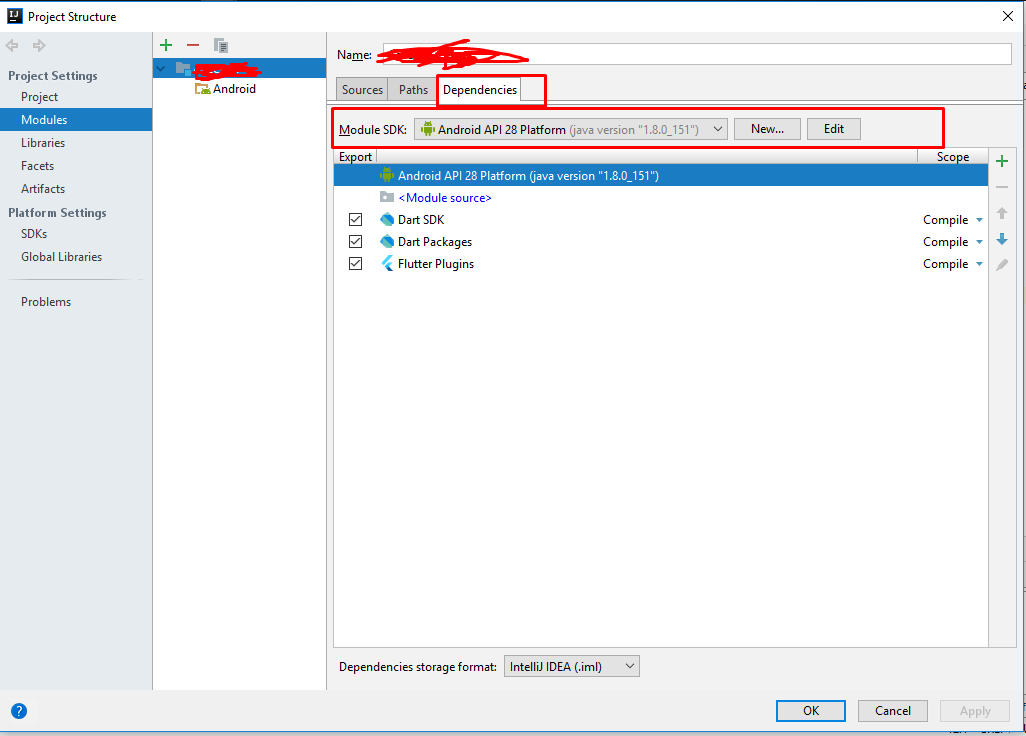Remove selected module with red minus icon

pyautogui.click(x=193, y=45)
